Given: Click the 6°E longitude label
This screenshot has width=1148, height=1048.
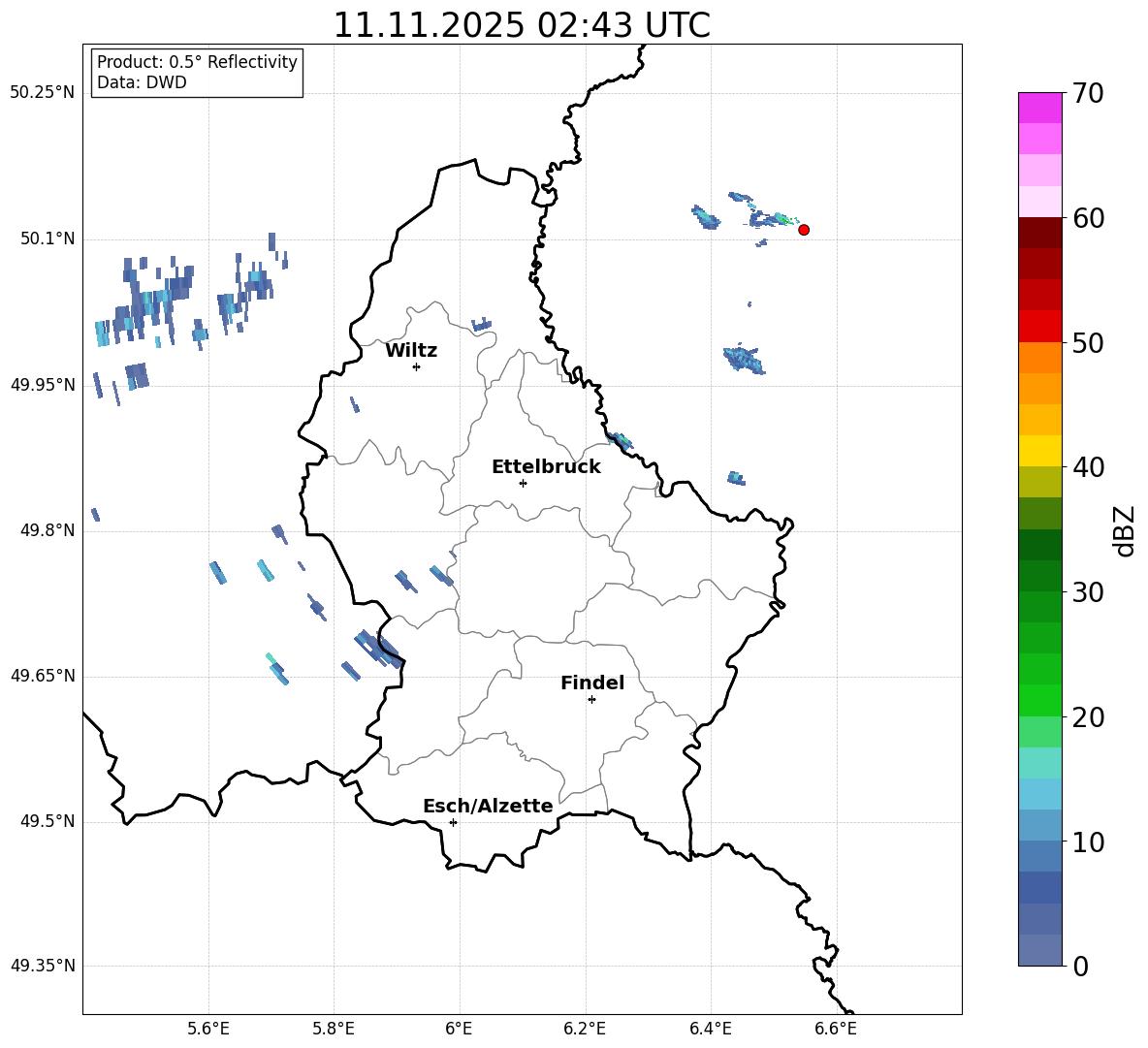Looking at the screenshot, I should point(459,1029).
